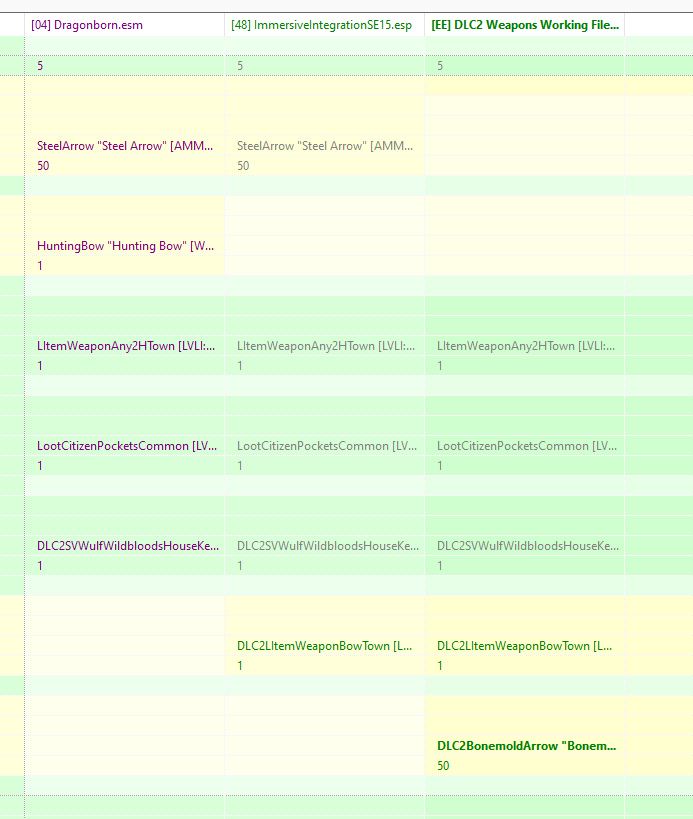Select LItemWeaponAny2HTown in DLC2 Weapons column
This screenshot has width=693, height=819.
point(526,346)
